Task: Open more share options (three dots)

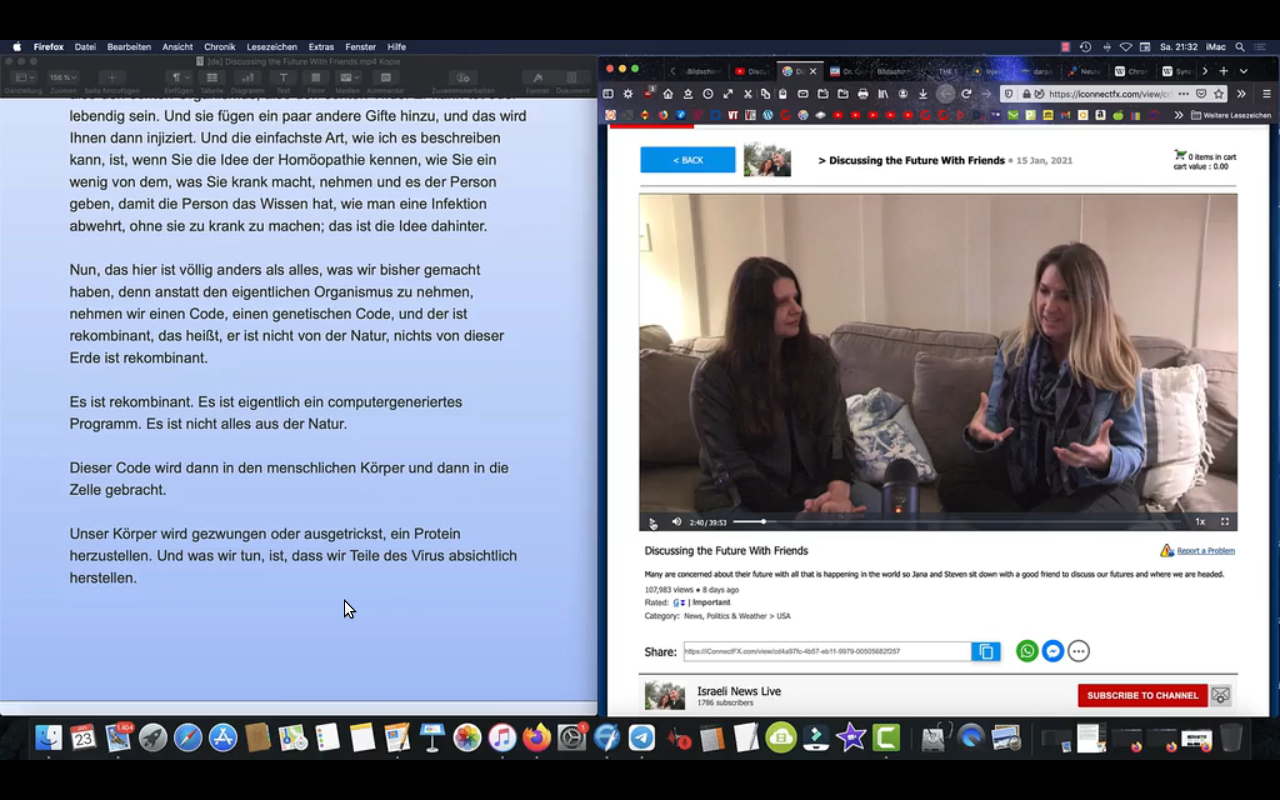Action: pos(1078,651)
